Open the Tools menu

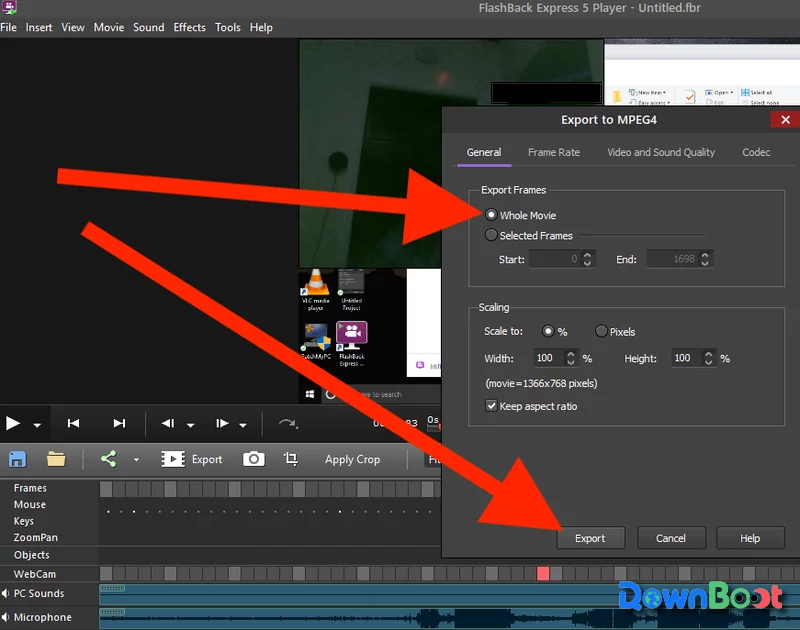228,28
